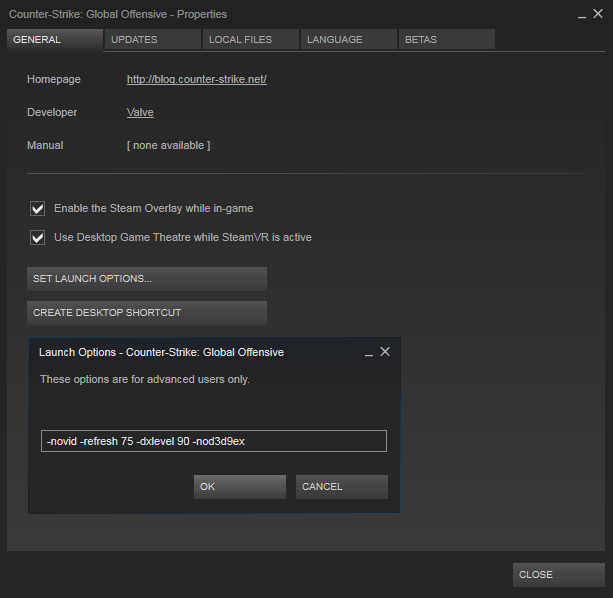Click the '[ none available ]' manual text
The width and height of the screenshot is (613, 598).
click(168, 145)
